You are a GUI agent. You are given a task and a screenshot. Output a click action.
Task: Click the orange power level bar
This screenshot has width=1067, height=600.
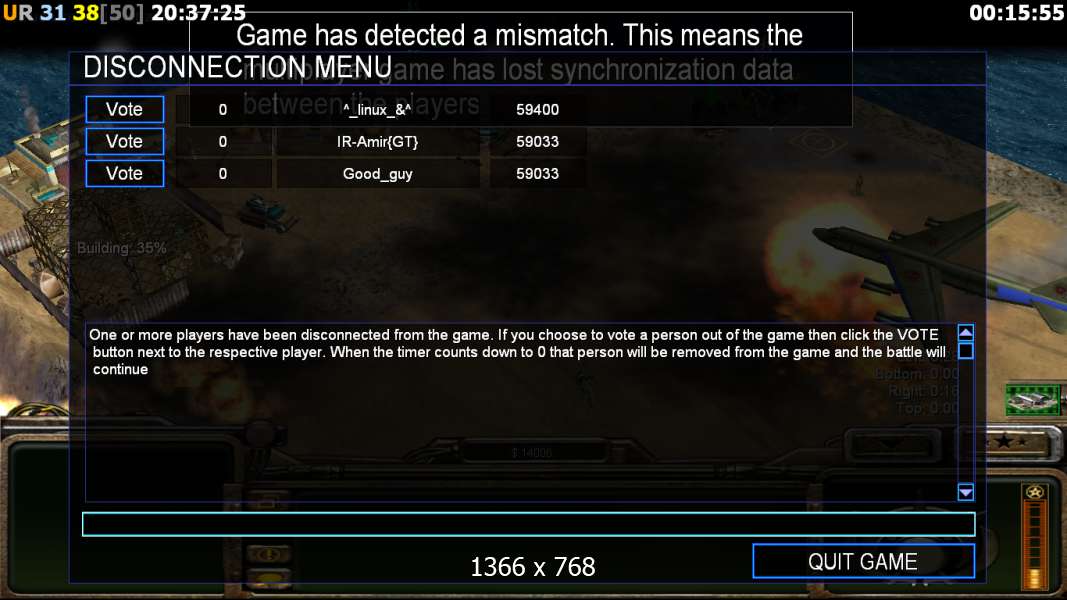click(1034, 546)
